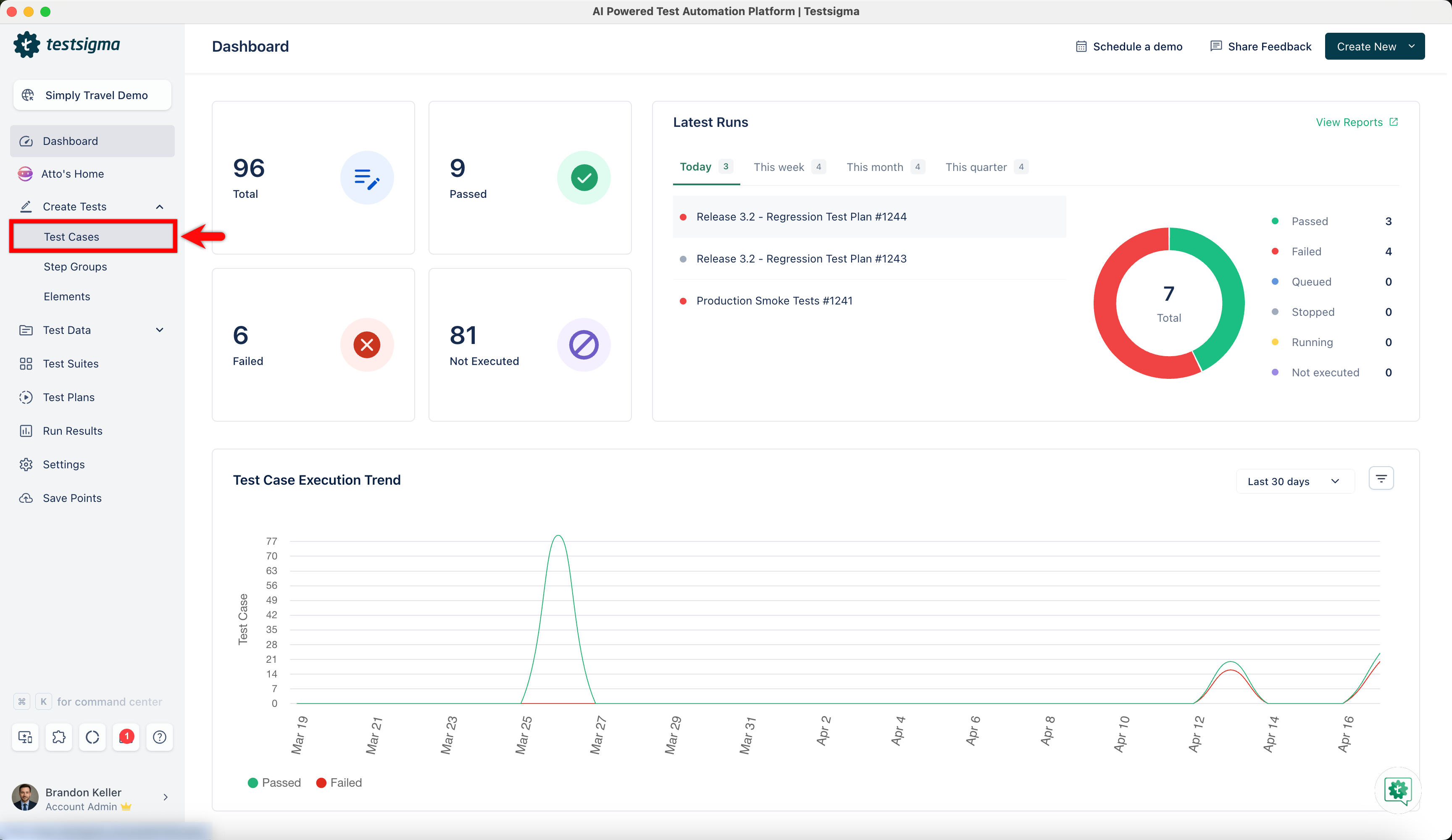The image size is (1452, 840).
Task: Click the command key icon for command center
Action: 22,702
